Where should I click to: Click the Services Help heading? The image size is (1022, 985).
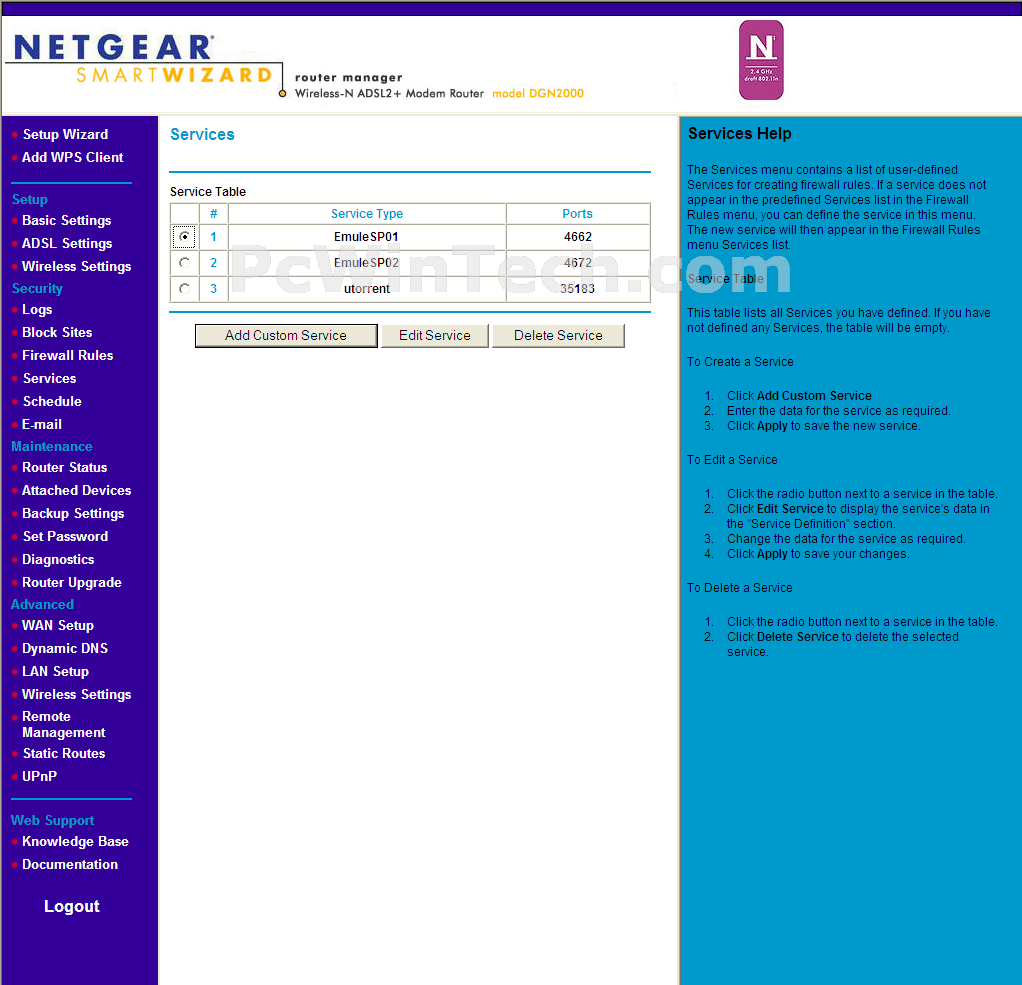[740, 134]
